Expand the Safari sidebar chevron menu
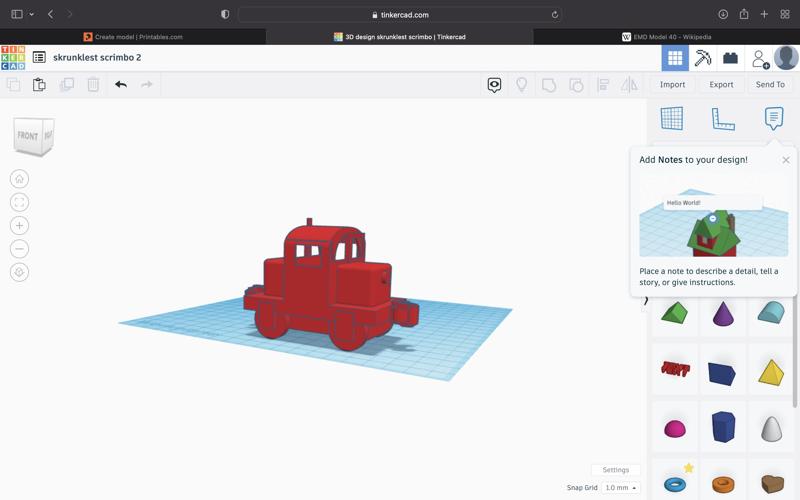Screen dimensions: 800x500 (32, 15)
